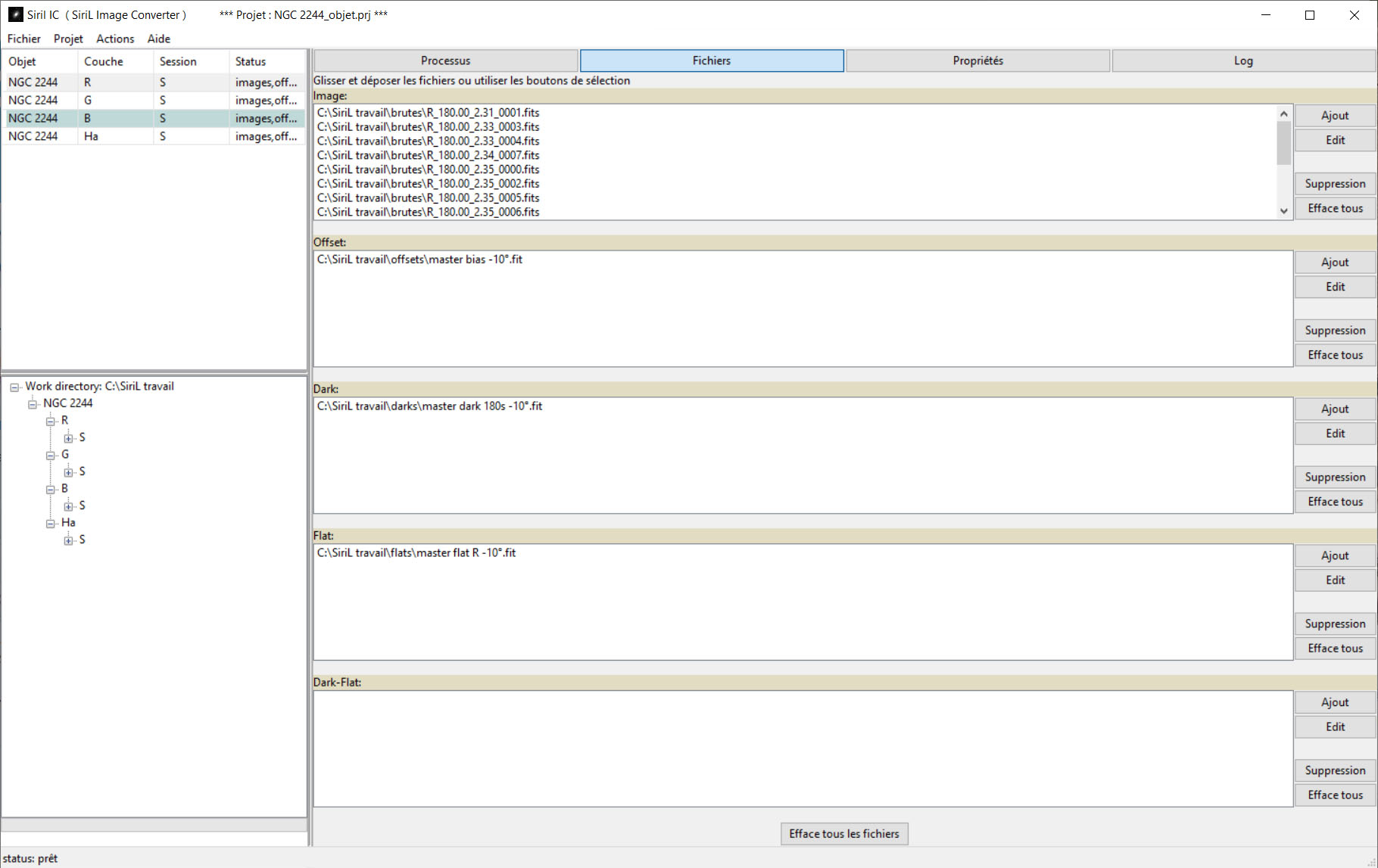This screenshot has width=1378, height=868.
Task: Select the Ha label in the tree
Action: coord(68,523)
